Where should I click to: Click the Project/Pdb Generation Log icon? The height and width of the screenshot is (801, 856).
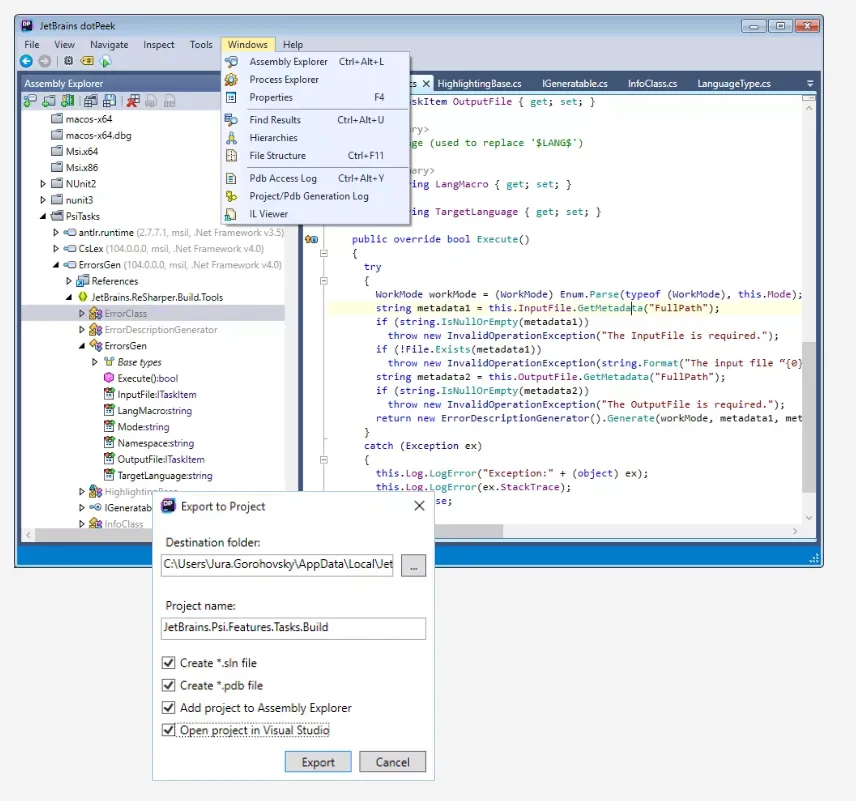point(231,196)
